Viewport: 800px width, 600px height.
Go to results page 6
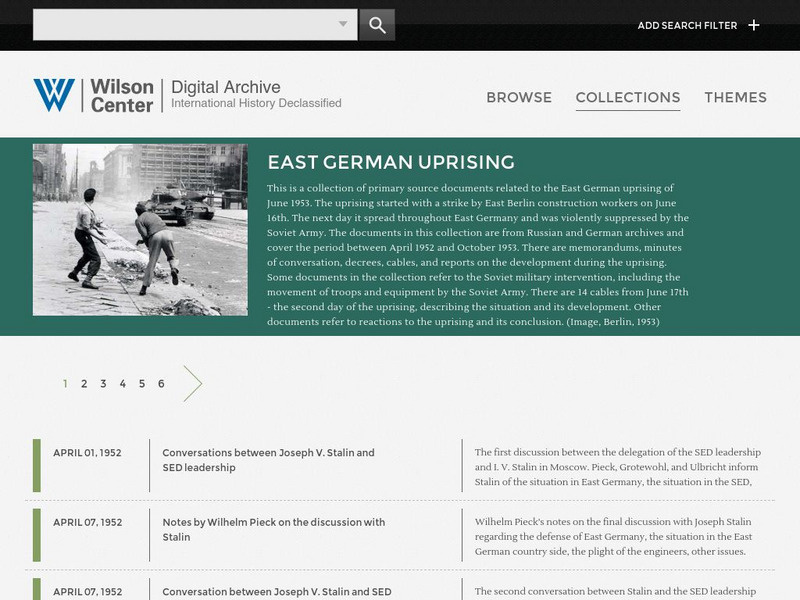click(x=161, y=384)
